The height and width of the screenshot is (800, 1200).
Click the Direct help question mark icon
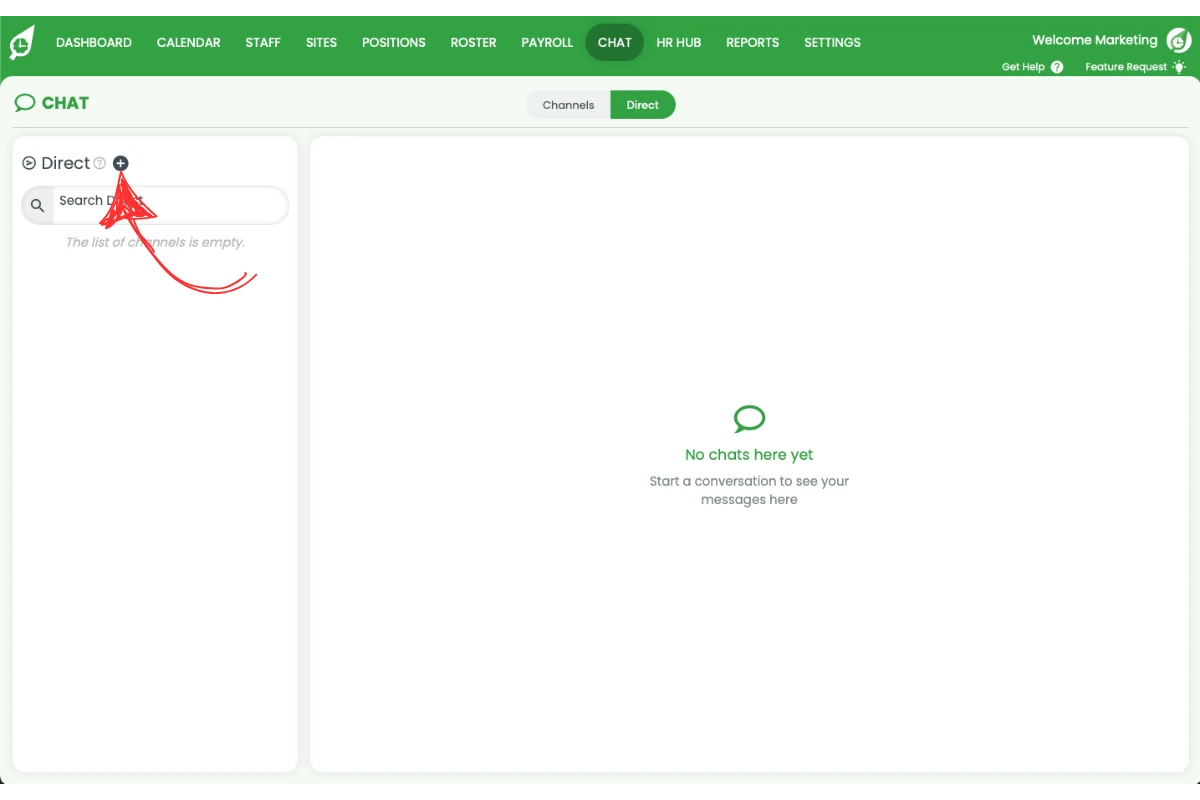[x=99, y=163]
